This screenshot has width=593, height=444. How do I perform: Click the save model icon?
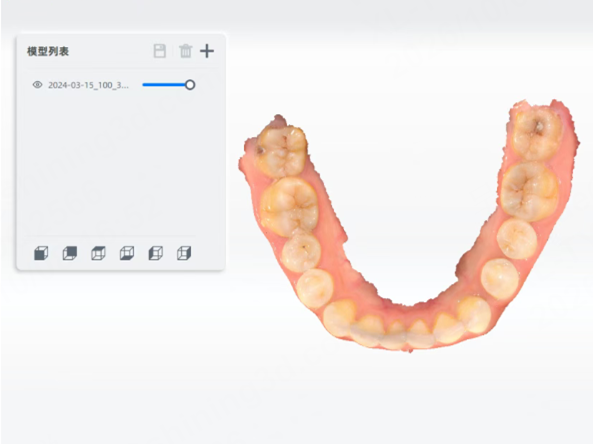[x=160, y=51]
